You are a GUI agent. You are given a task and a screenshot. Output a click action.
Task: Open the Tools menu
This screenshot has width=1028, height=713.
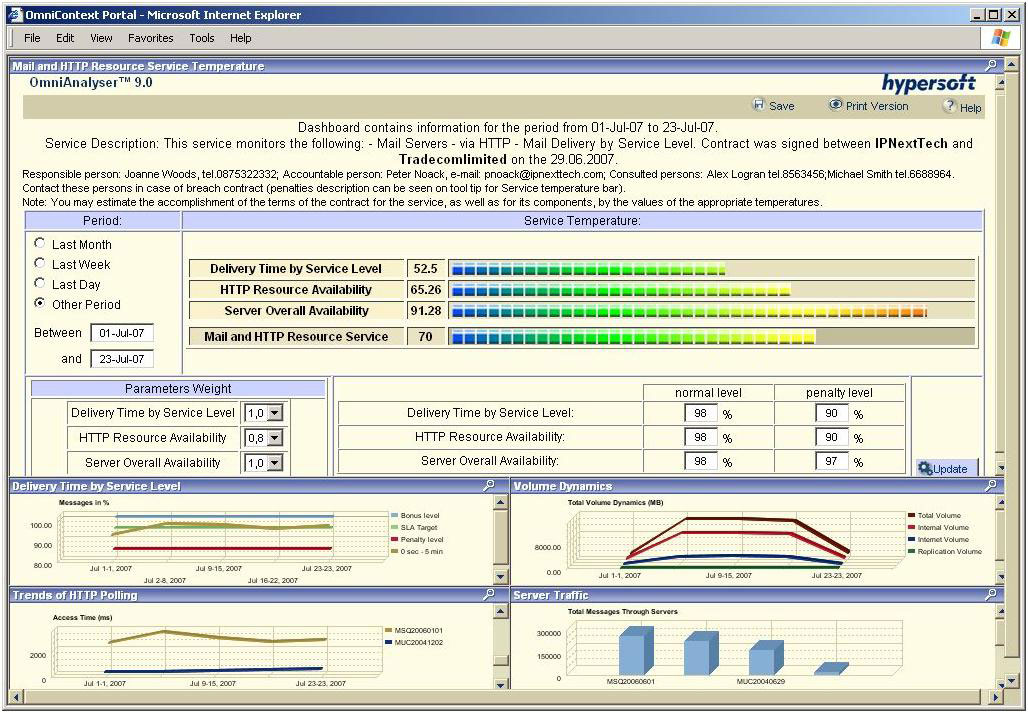tap(202, 38)
